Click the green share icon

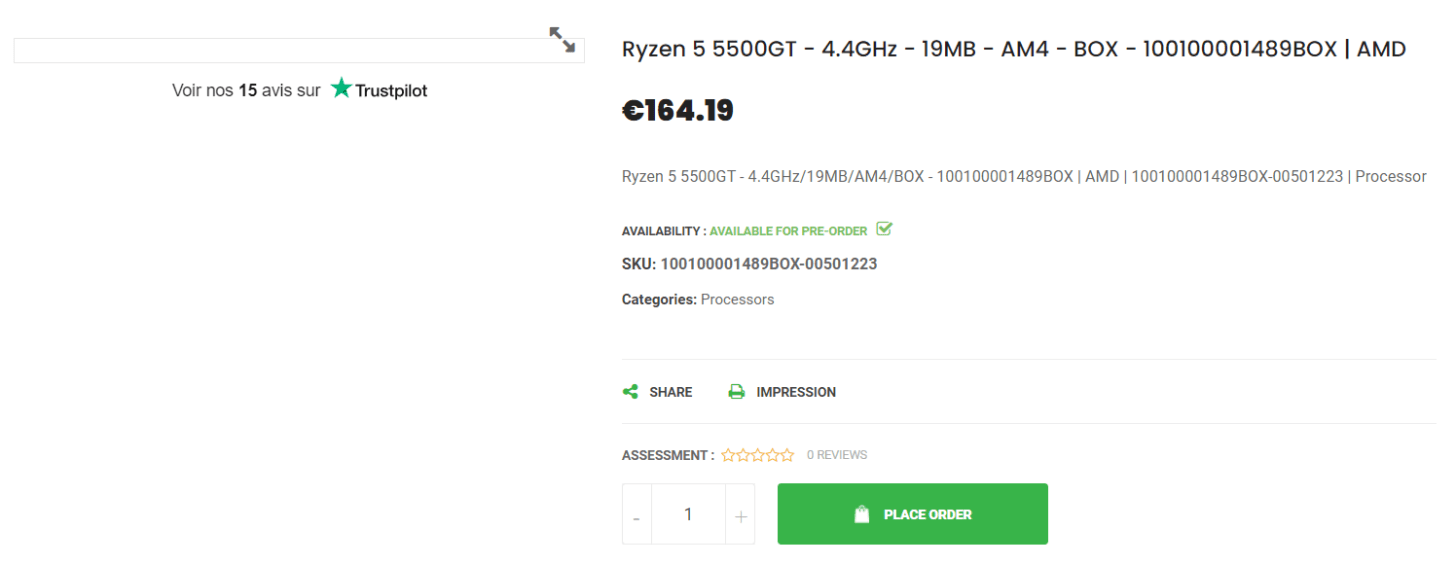630,392
